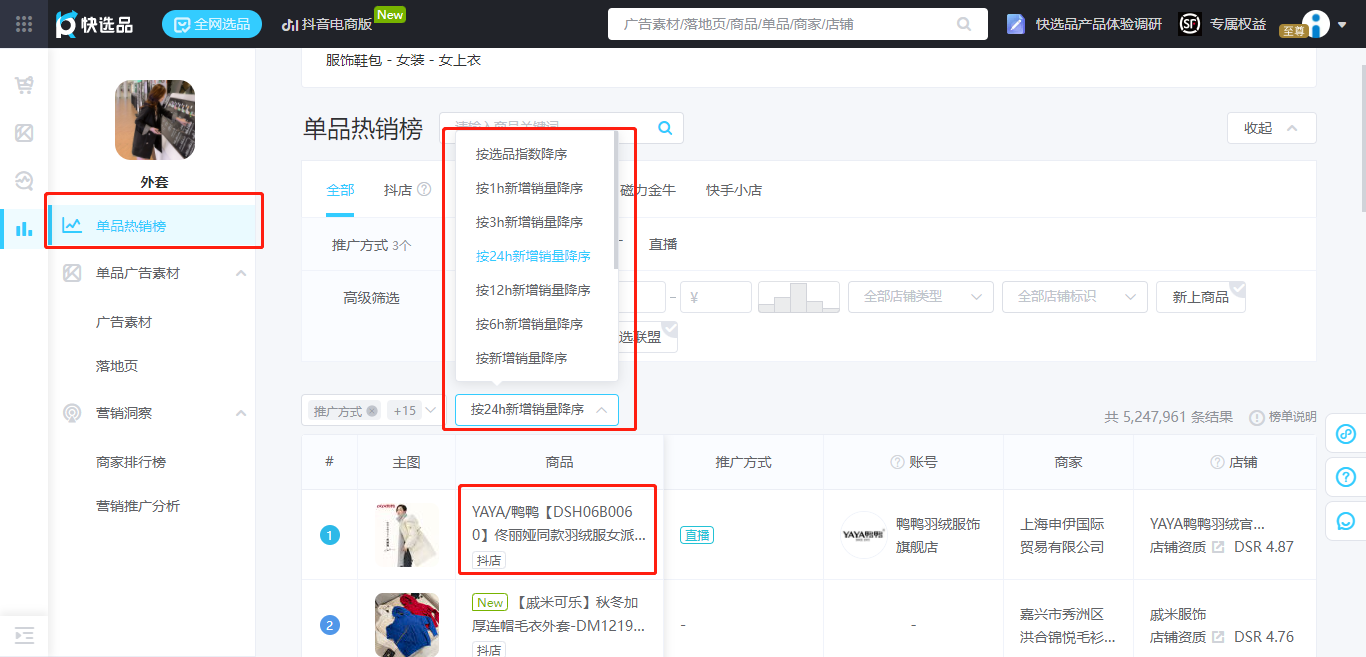Image resolution: width=1366 pixels, height=657 pixels.
Task: Open the account menu arrow beside the avatar
Action: click(1342, 25)
